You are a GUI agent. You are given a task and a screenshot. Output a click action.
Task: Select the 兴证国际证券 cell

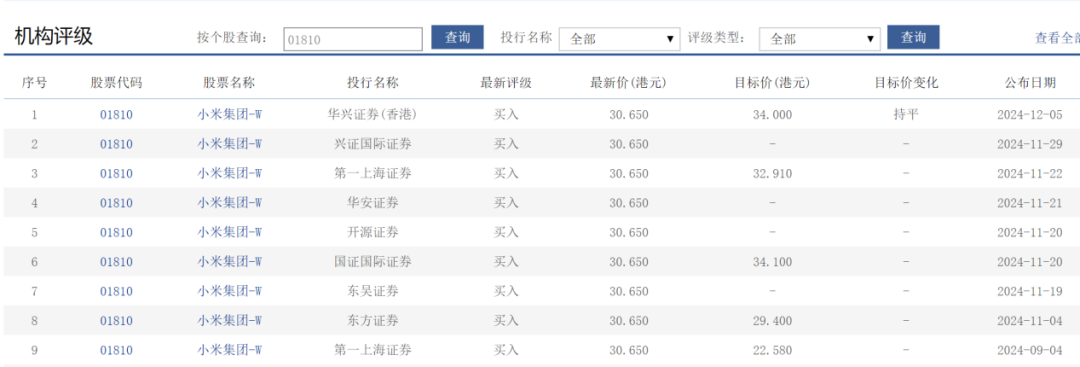[x=373, y=145]
